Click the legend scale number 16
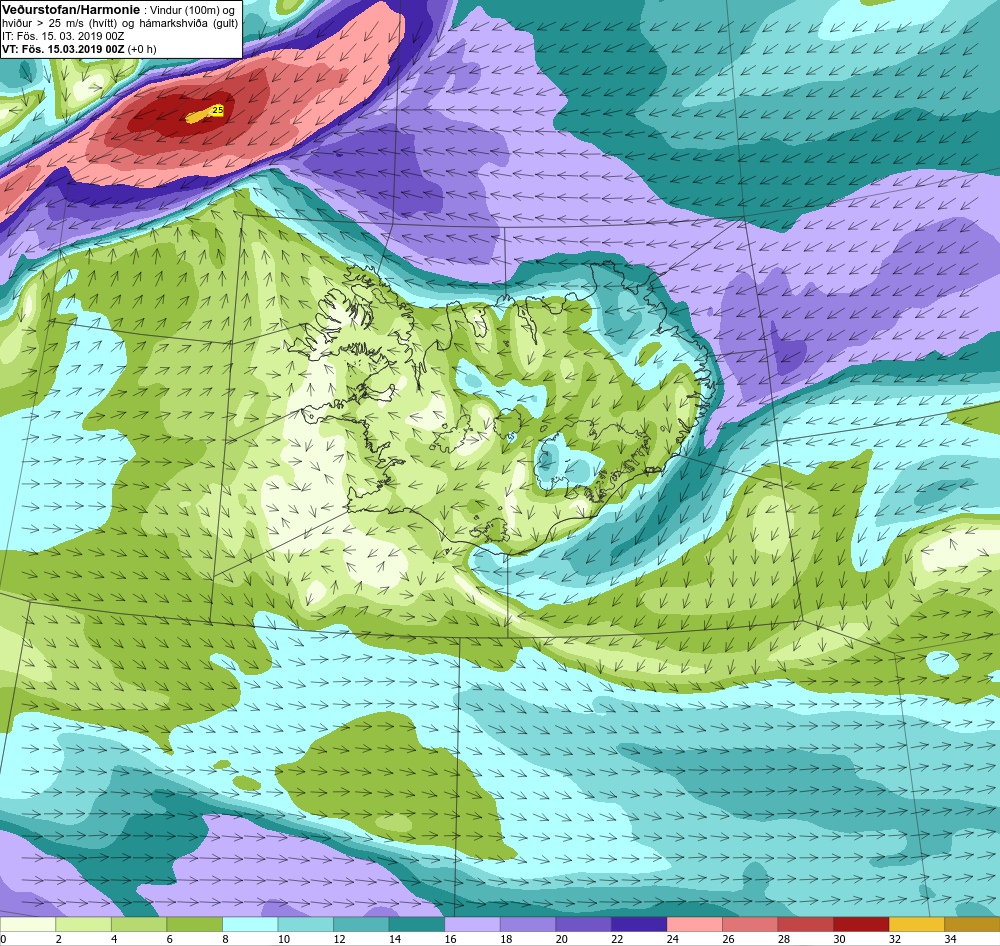This screenshot has width=1000, height=946. 450,938
